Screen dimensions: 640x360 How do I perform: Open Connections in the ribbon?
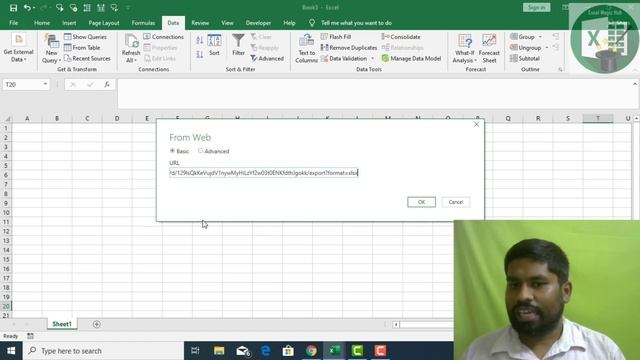pyautogui.click(x=164, y=37)
